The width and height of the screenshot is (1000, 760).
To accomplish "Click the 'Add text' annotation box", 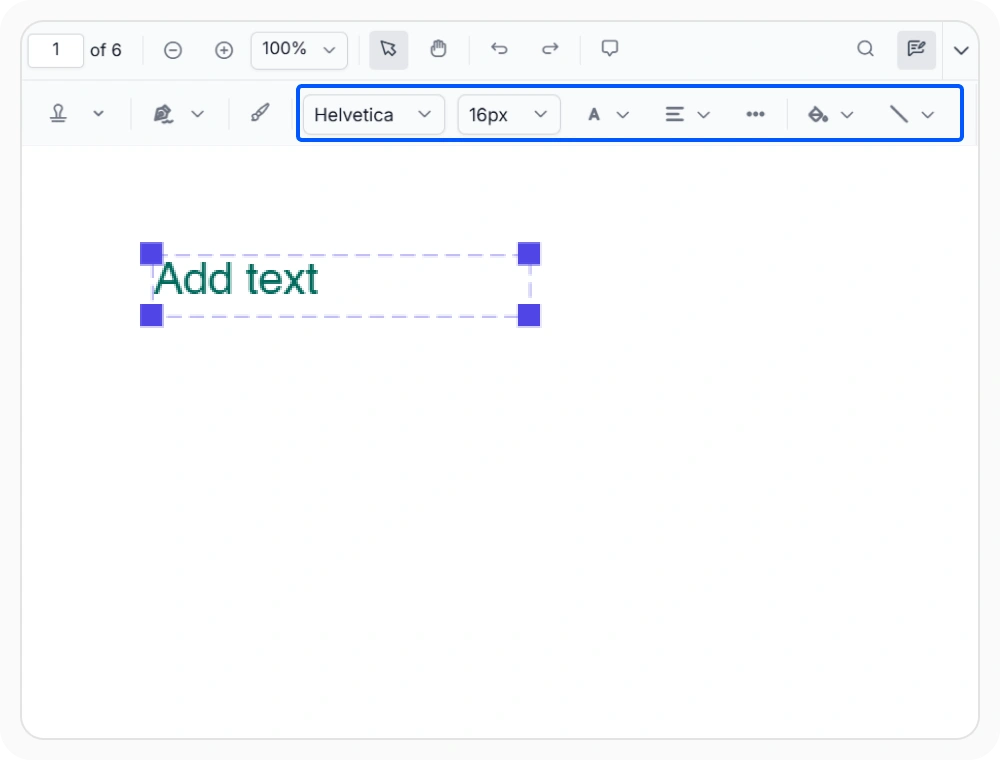I will pyautogui.click(x=340, y=284).
